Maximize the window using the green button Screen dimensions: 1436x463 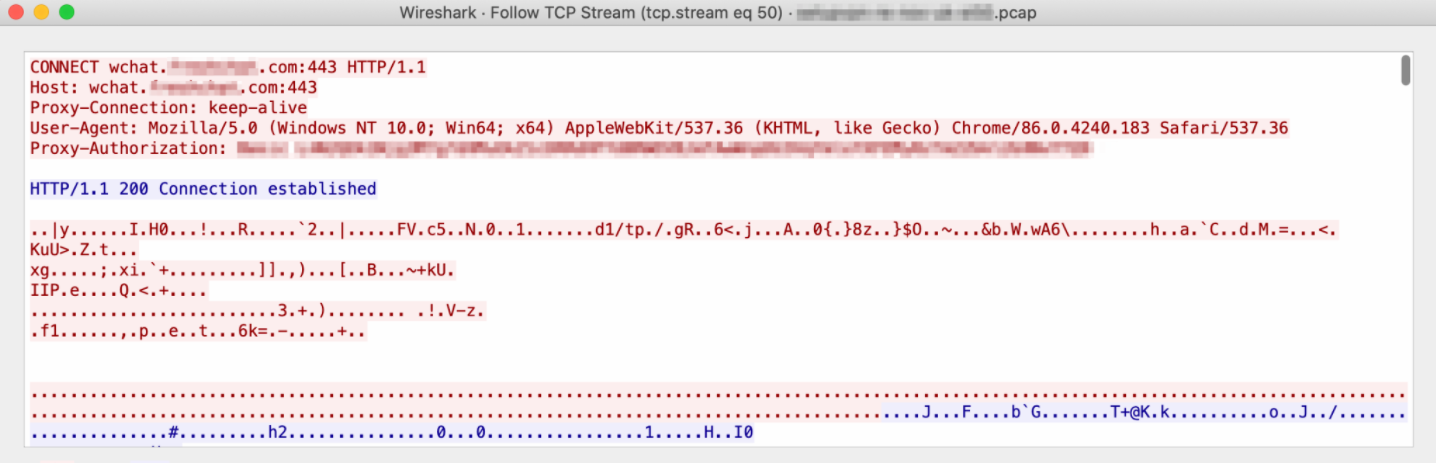(x=67, y=13)
